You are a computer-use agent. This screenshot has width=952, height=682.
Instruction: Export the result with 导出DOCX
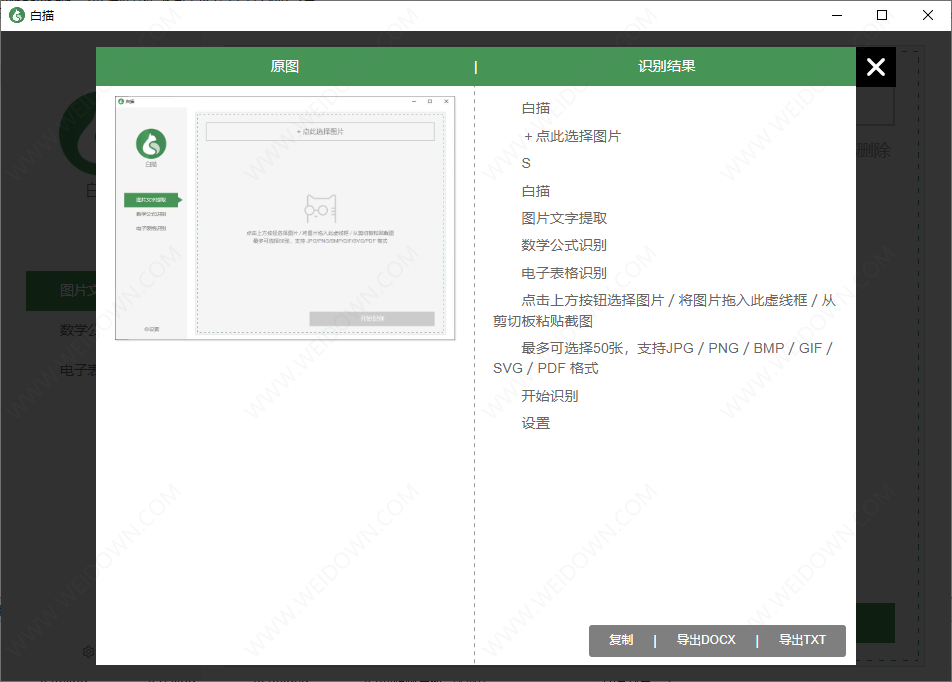(706, 640)
